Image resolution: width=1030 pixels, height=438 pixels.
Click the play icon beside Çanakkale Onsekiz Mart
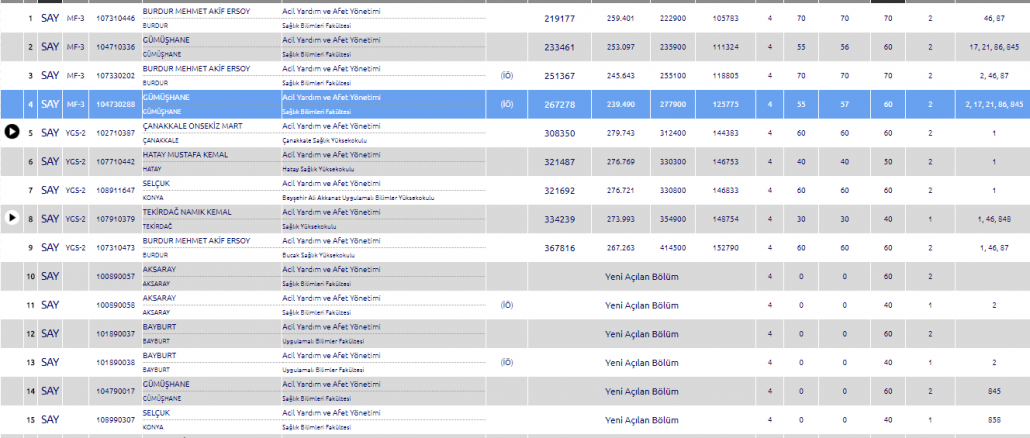pos(13,132)
